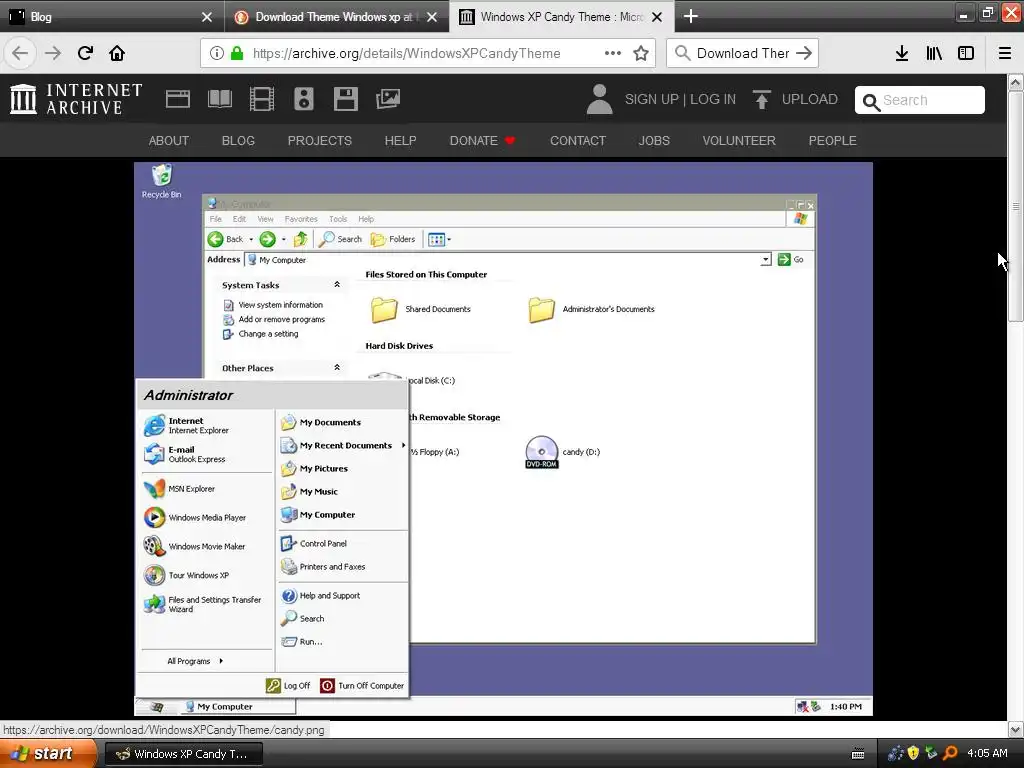Close the Windows XP Candy Theme tab
This screenshot has height=768, width=1024.
click(x=657, y=17)
